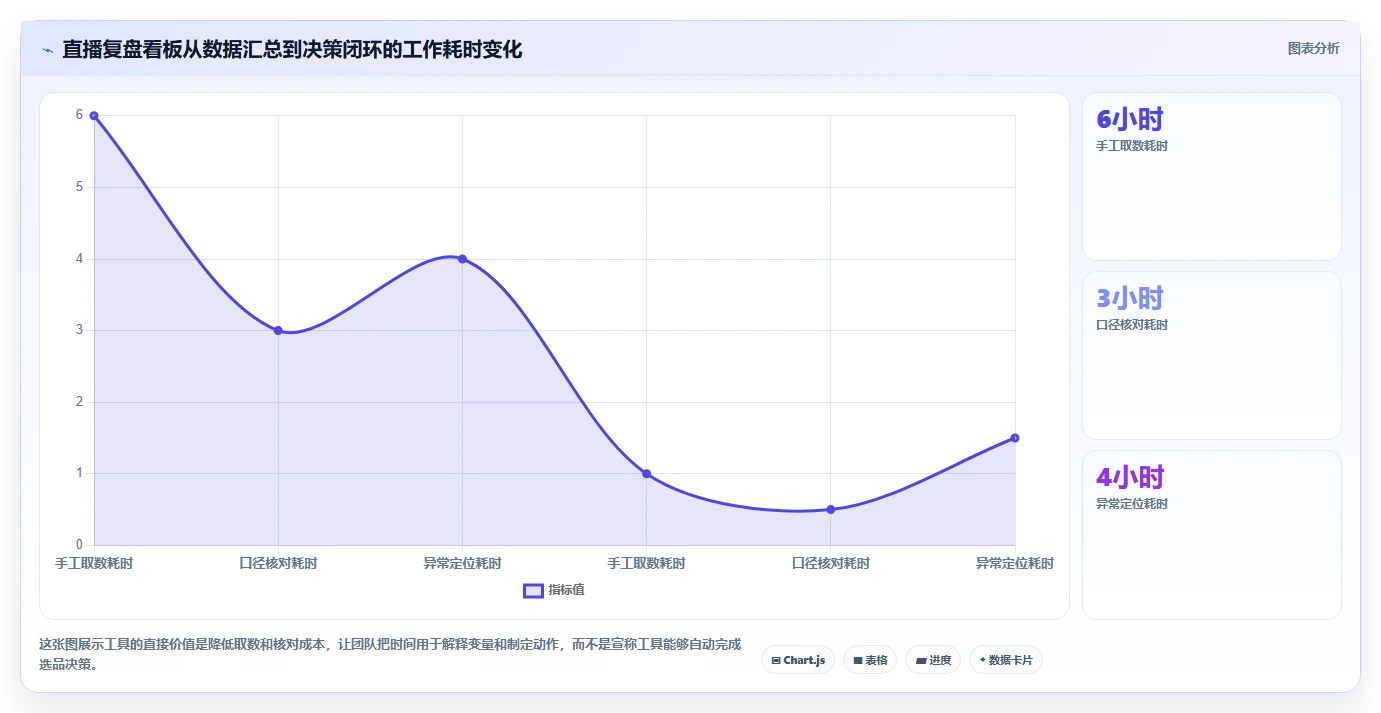The image size is (1381, 713).
Task: Click the square icon inside the 表格 tag
Action: coord(858,660)
